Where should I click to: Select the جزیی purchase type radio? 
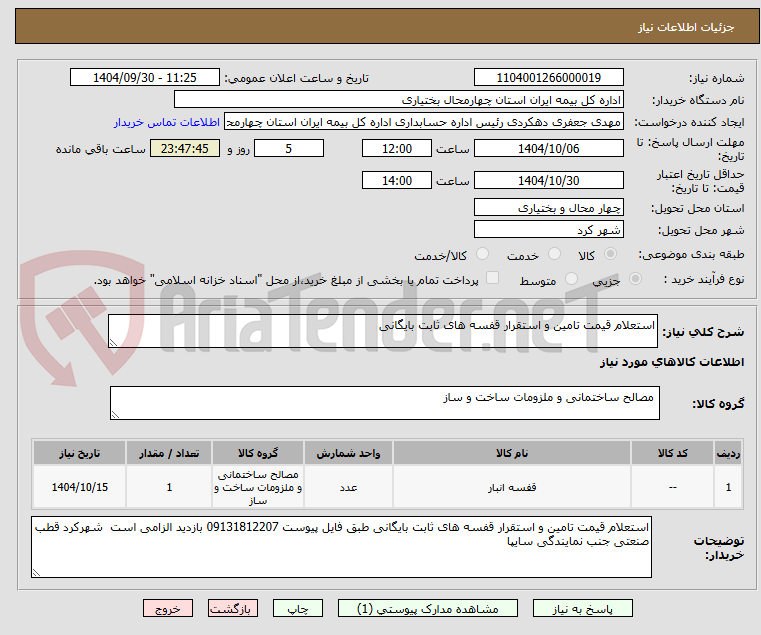click(635, 279)
